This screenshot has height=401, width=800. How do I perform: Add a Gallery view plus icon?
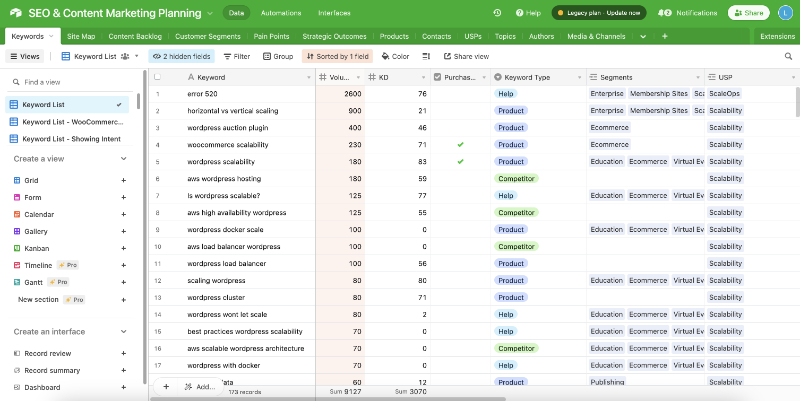(x=123, y=232)
